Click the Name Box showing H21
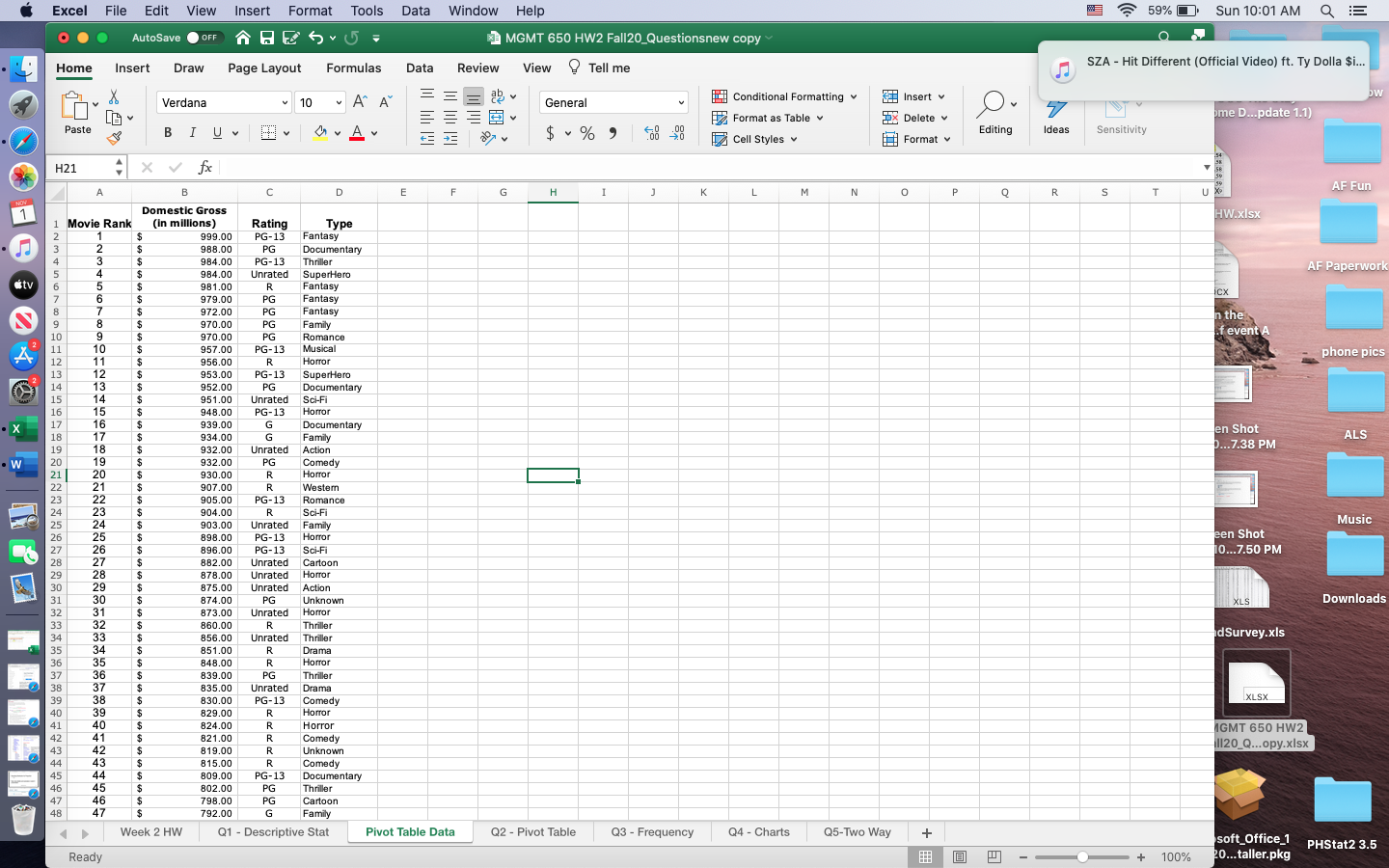Screen dimensions: 1389x868 pyautogui.click(x=84, y=168)
